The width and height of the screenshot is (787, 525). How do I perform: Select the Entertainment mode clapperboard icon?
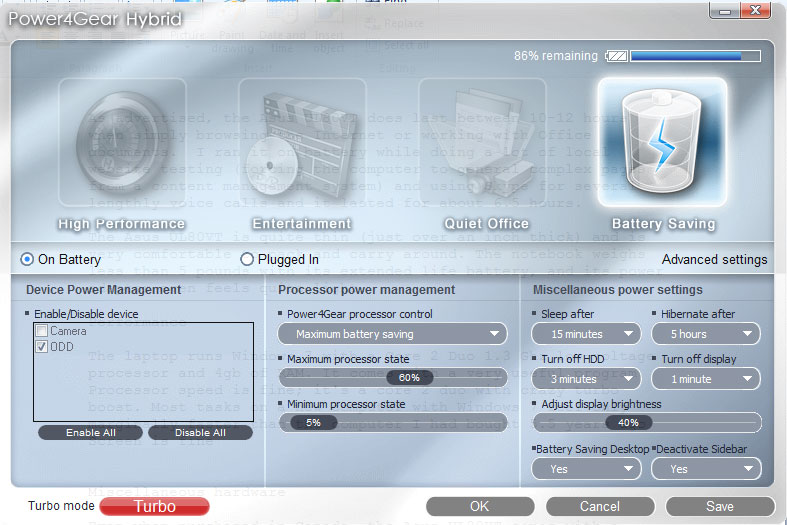click(x=302, y=143)
